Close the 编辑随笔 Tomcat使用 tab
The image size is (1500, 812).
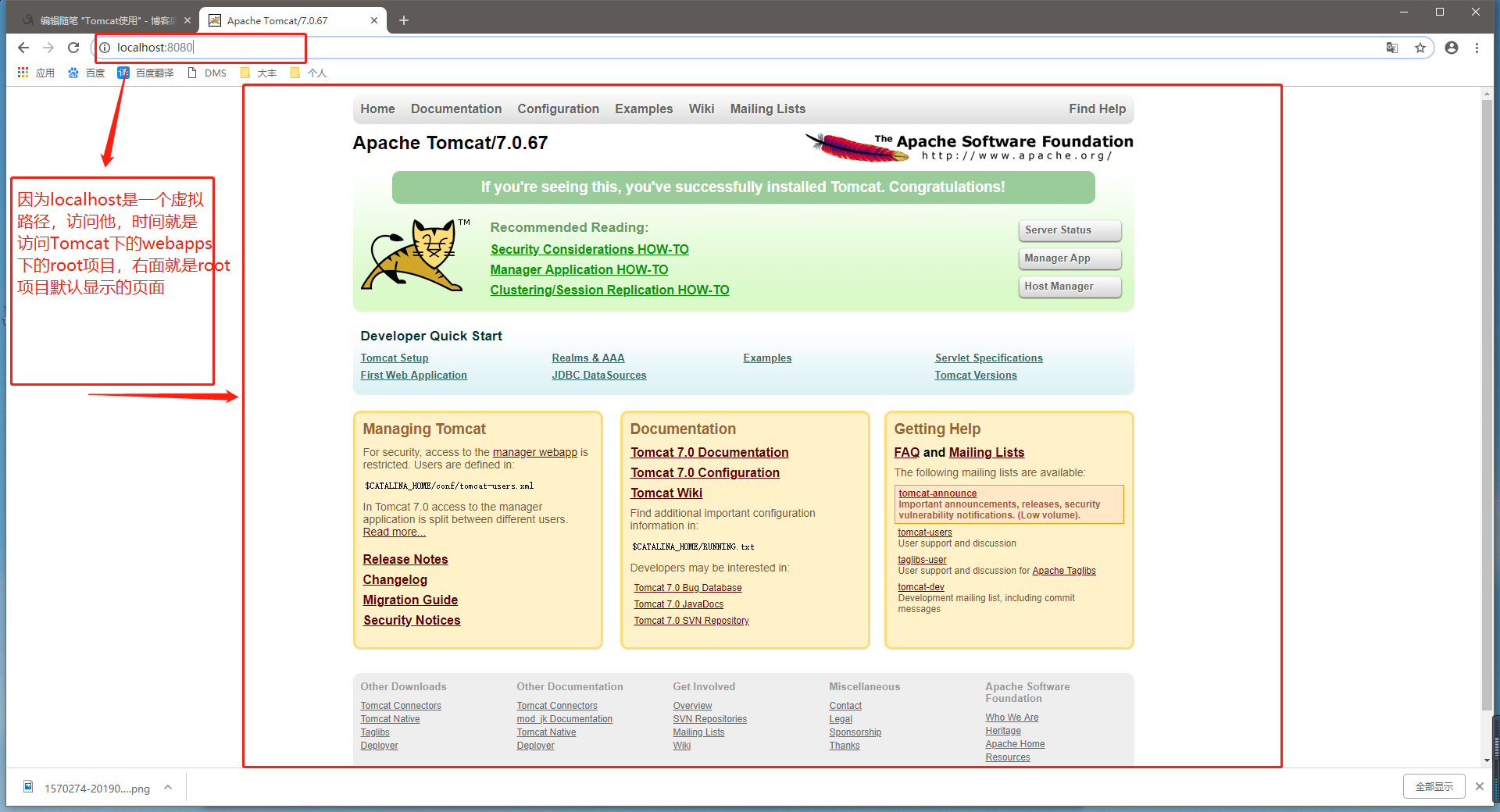point(187,20)
